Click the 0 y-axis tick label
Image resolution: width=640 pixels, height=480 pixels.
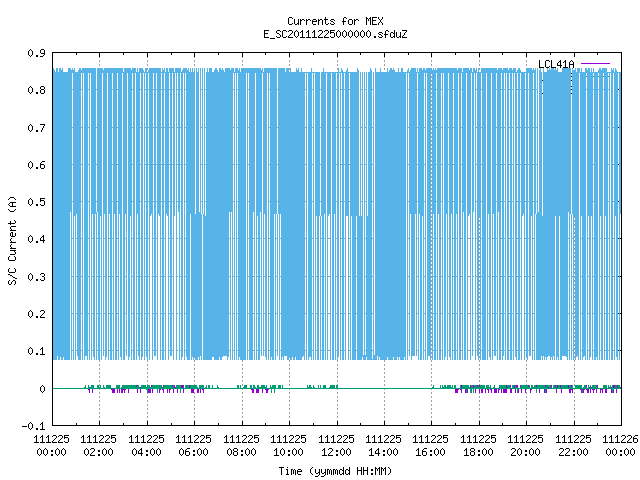point(42,389)
